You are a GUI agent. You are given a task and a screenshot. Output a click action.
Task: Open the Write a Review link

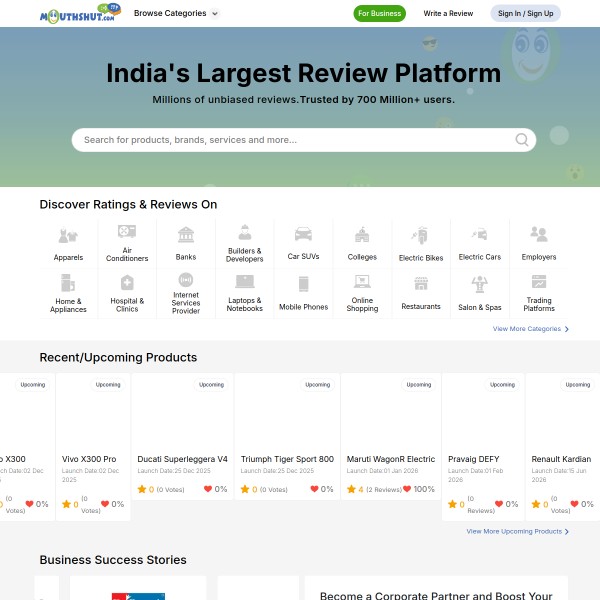click(448, 14)
